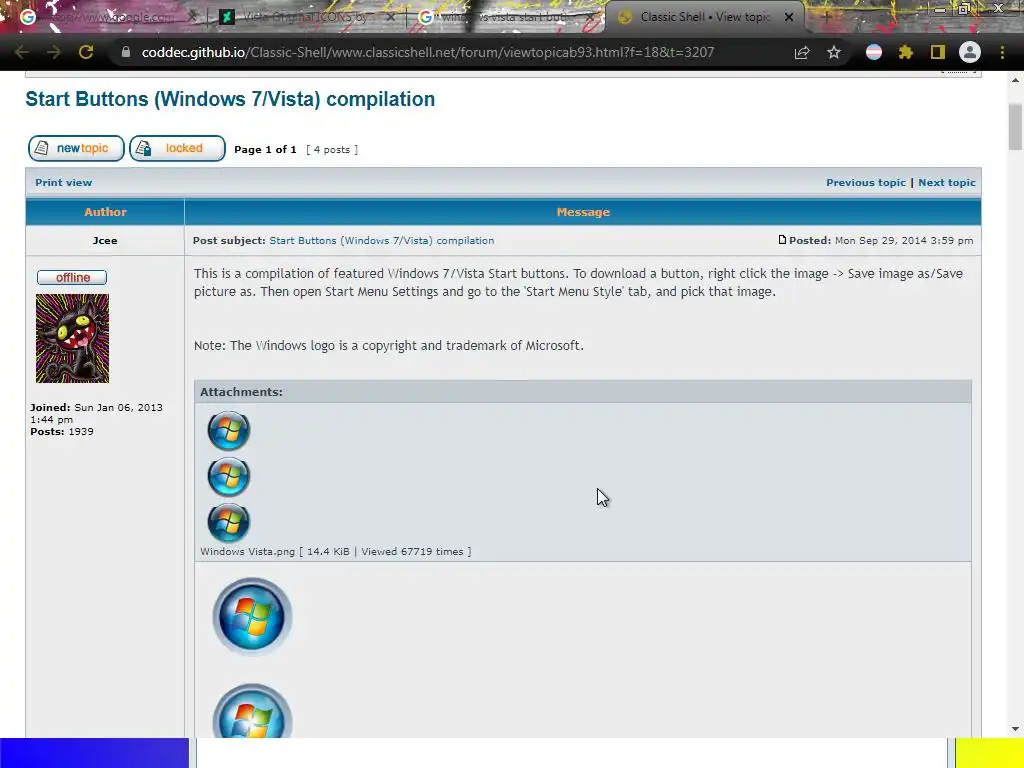This screenshot has width=1024, height=768.
Task: Open the Extensions puzzle piece menu
Action: click(x=905, y=52)
